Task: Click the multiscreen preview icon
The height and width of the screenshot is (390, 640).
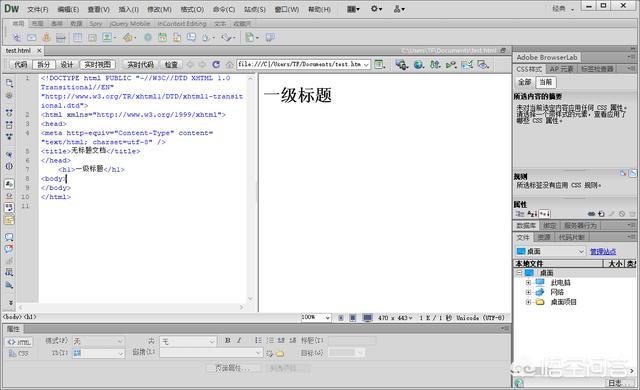Action: [x=401, y=64]
